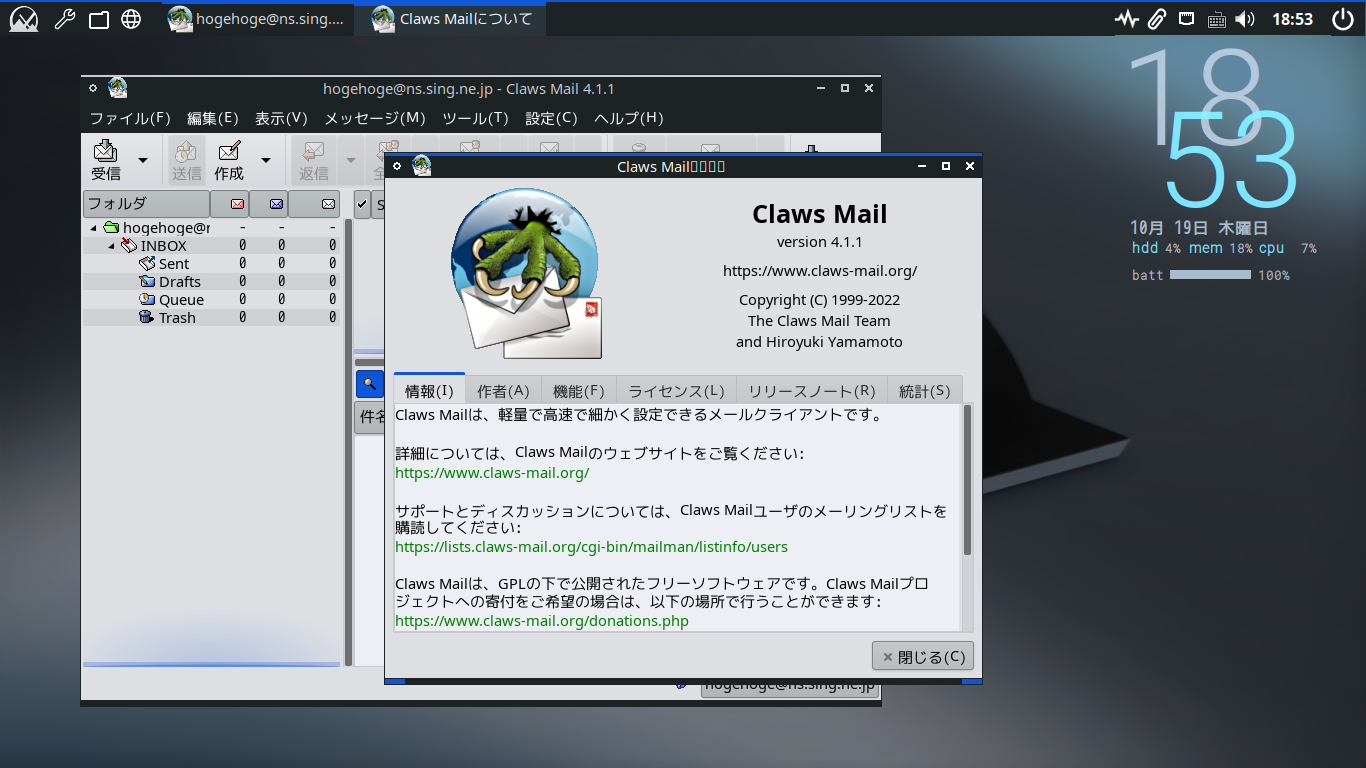Click the account button hogehoge@ns.sing.ne.jp in status bar
This screenshot has width=1366, height=768.
pos(789,686)
